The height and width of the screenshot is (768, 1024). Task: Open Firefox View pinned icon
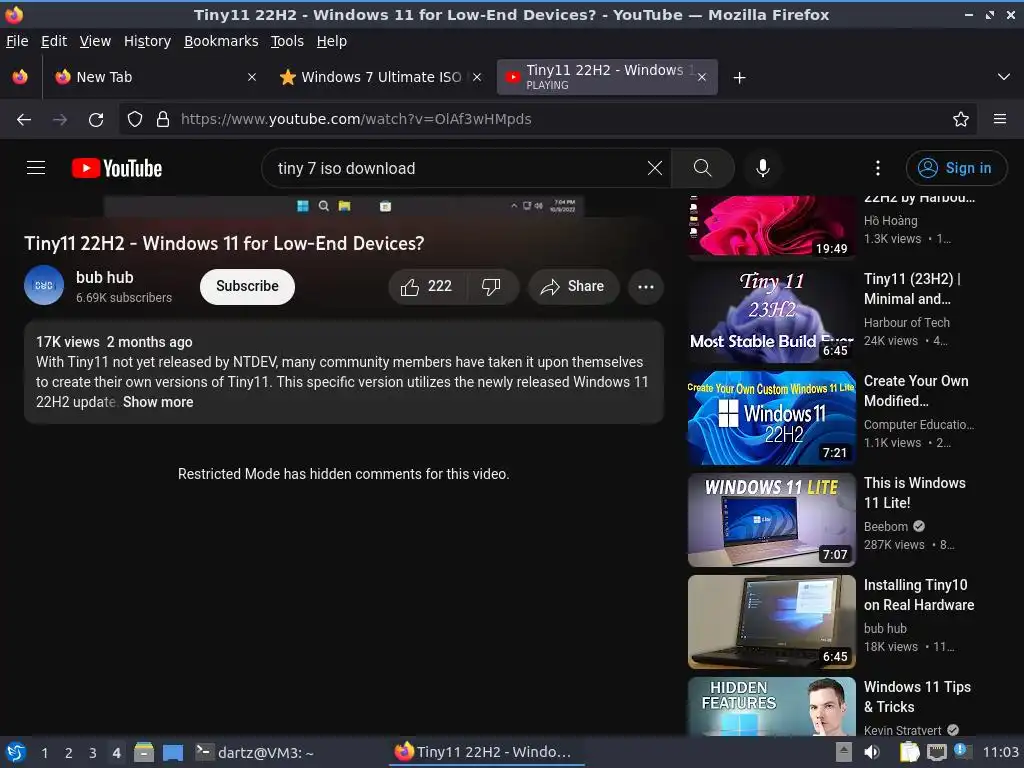(x=20, y=77)
